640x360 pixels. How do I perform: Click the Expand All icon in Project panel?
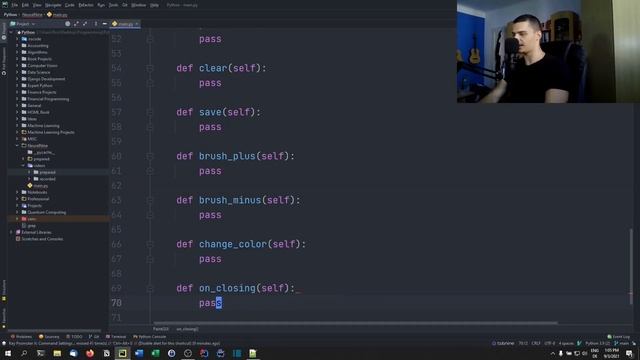(x=76, y=24)
